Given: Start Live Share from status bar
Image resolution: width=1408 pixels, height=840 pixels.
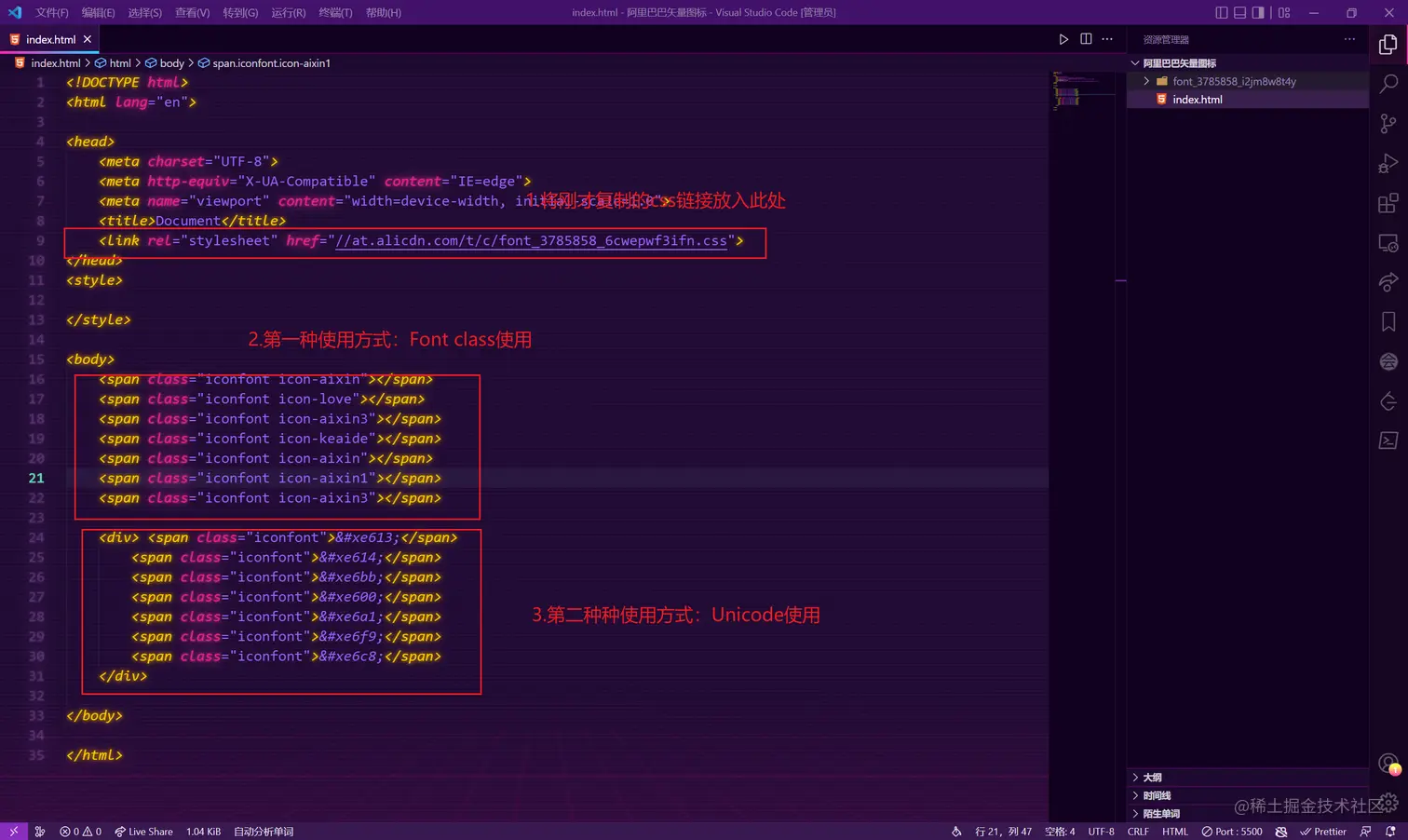Looking at the screenshot, I should 143,831.
